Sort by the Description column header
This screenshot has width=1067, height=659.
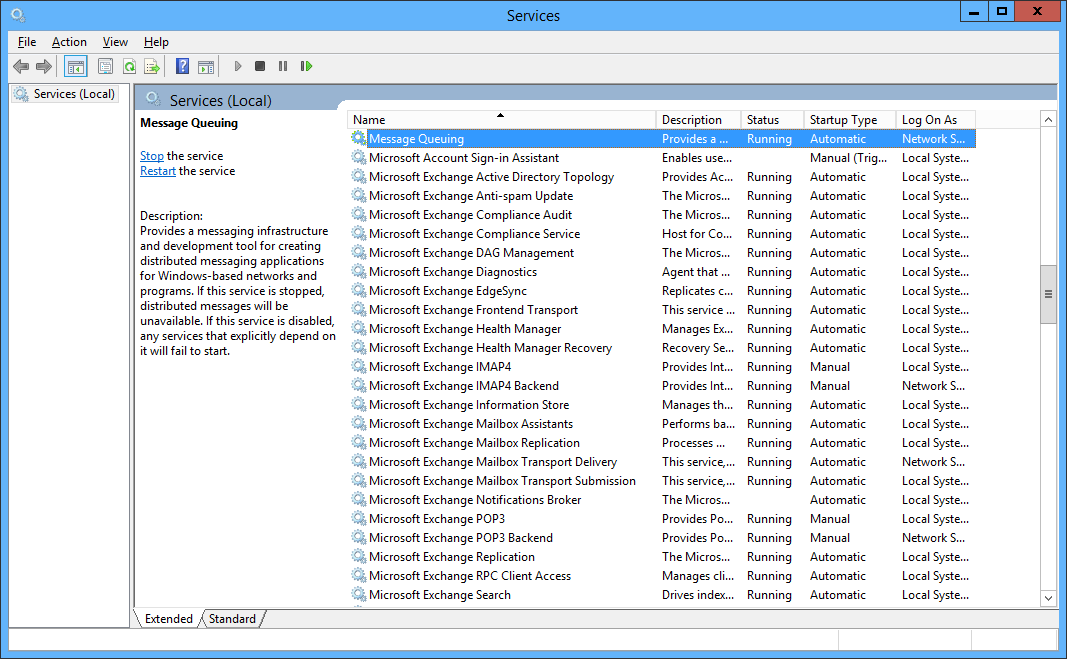click(698, 120)
